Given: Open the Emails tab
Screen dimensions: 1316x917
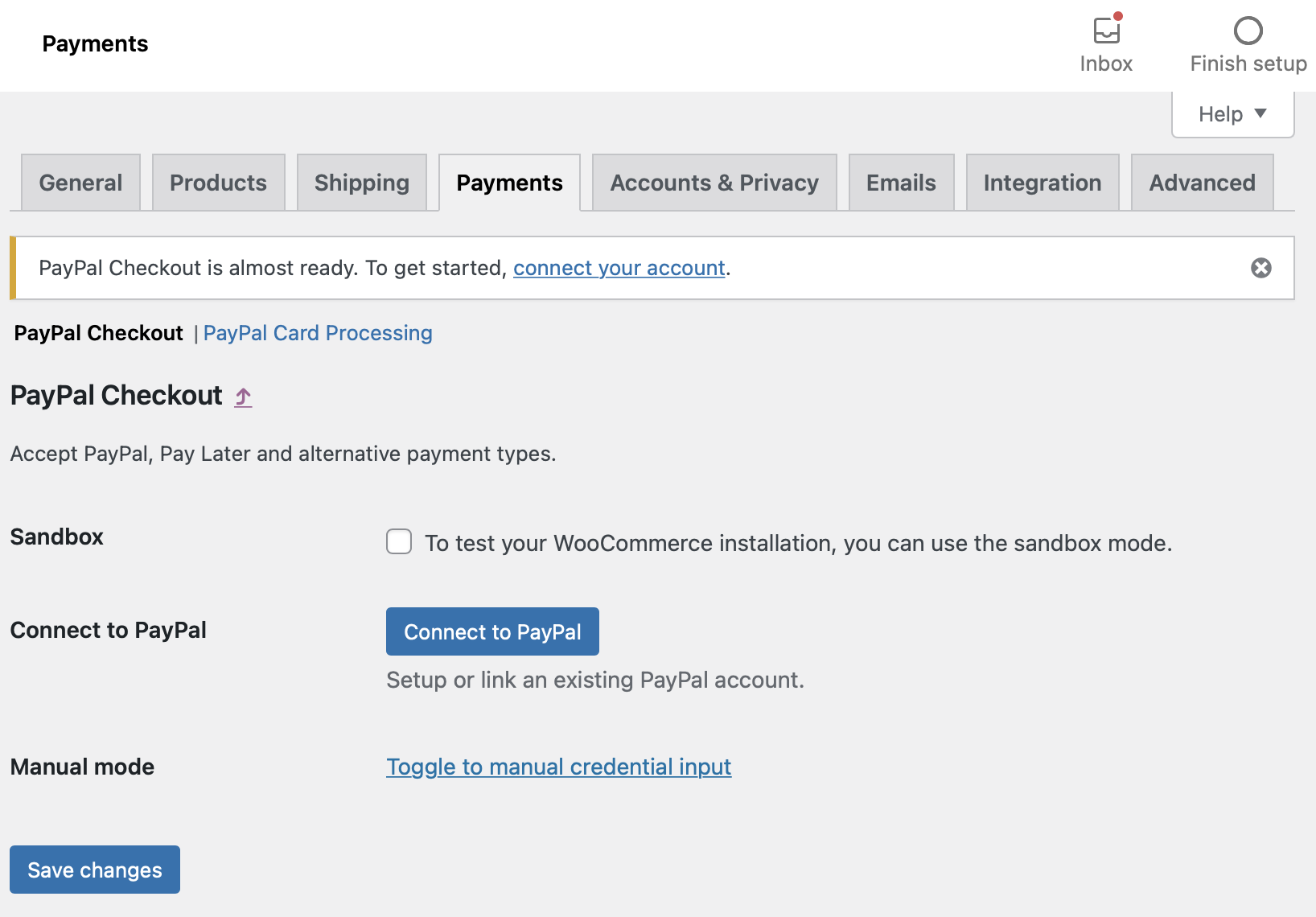Looking at the screenshot, I should pos(900,183).
